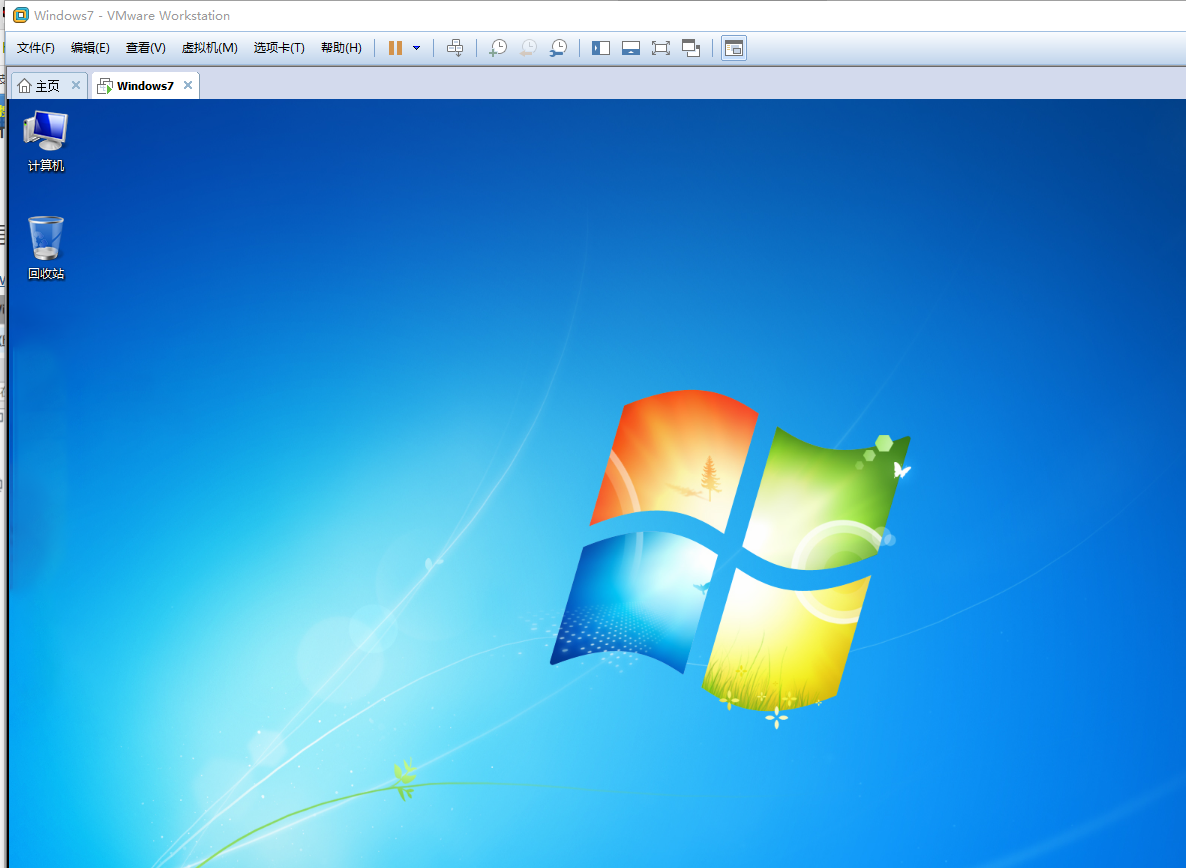Viewport: 1186px width, 868px height.
Task: Expand the power options dropdown arrow
Action: (416, 48)
